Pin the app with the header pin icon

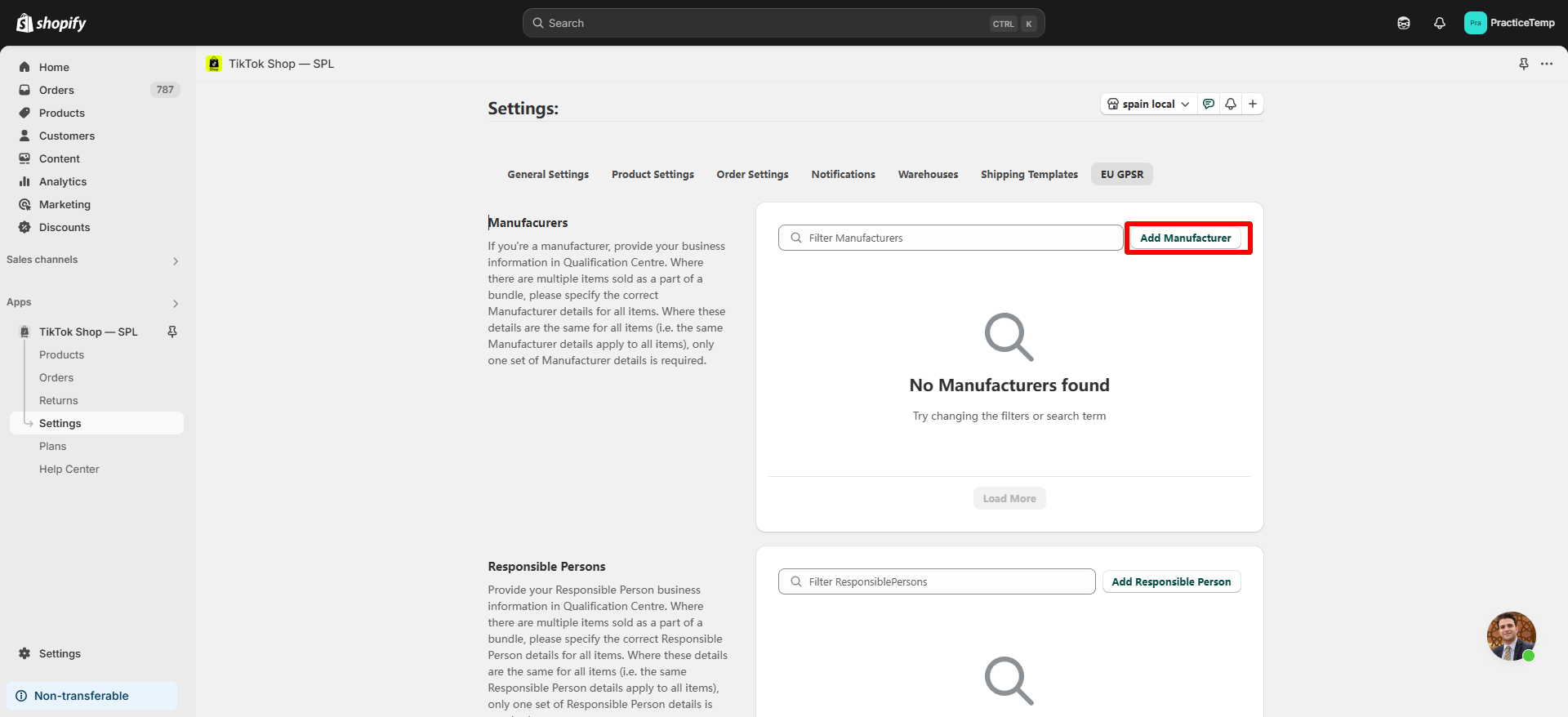tap(1523, 64)
